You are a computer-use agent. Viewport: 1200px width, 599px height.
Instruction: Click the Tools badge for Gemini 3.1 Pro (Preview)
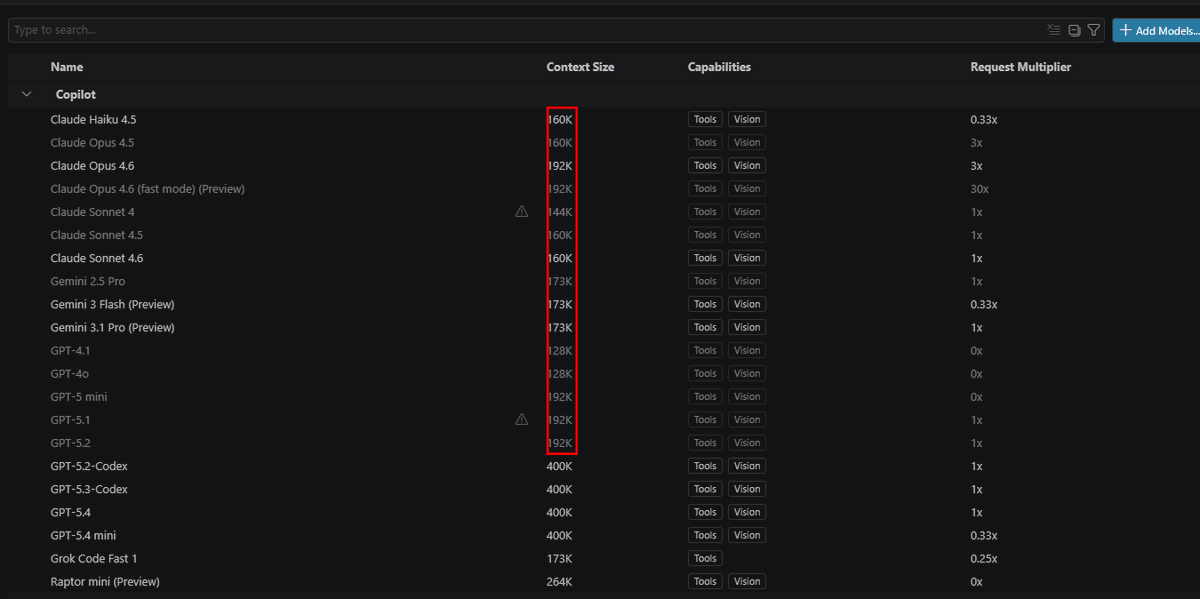(705, 327)
